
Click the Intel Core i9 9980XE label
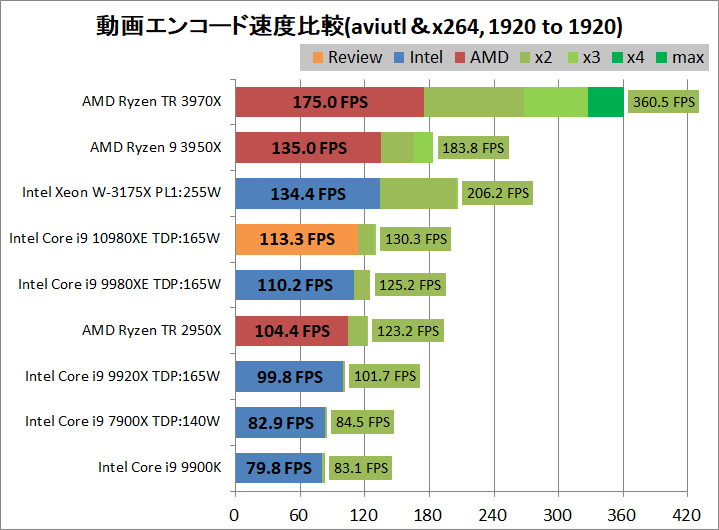[x=119, y=284]
